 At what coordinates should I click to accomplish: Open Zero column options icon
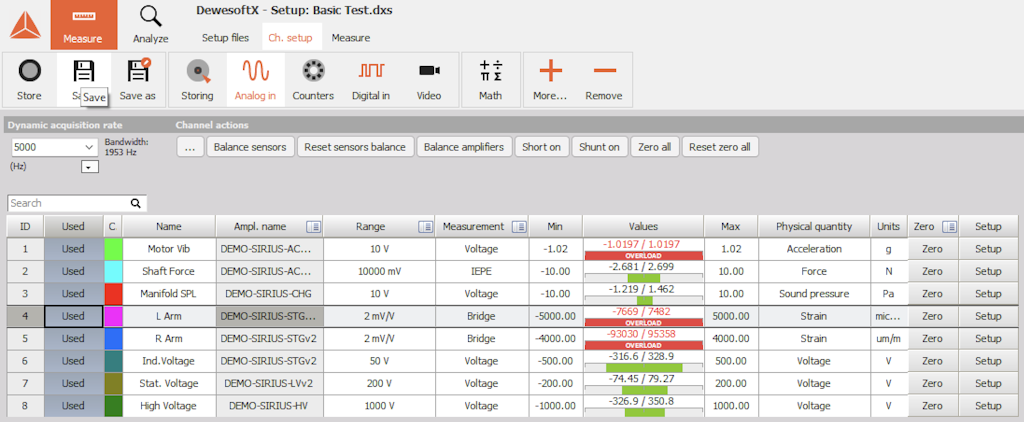[949, 227]
